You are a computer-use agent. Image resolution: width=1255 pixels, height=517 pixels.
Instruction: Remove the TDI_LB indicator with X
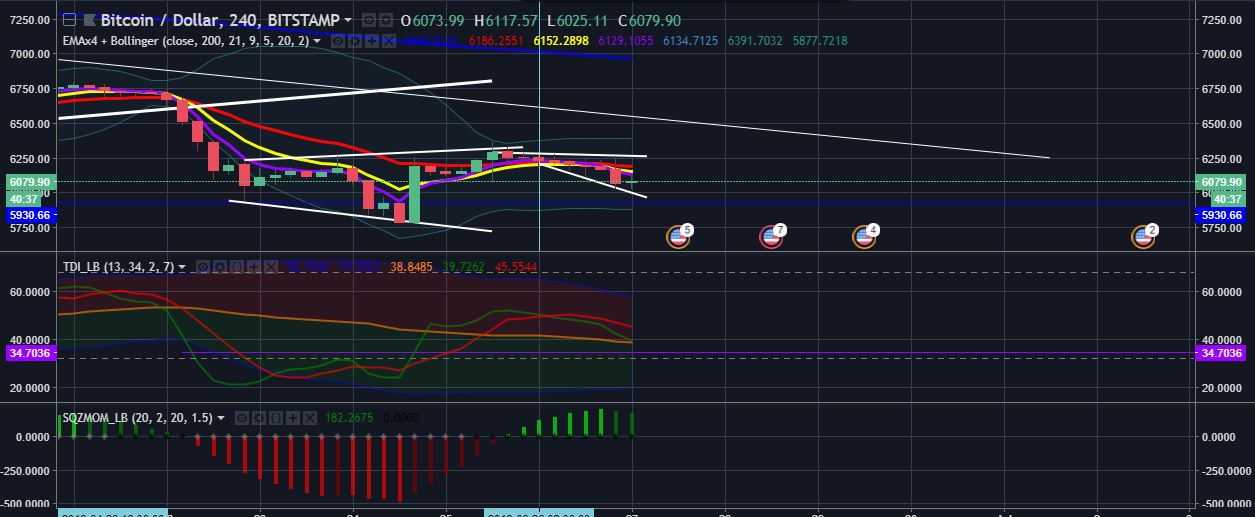point(271,266)
